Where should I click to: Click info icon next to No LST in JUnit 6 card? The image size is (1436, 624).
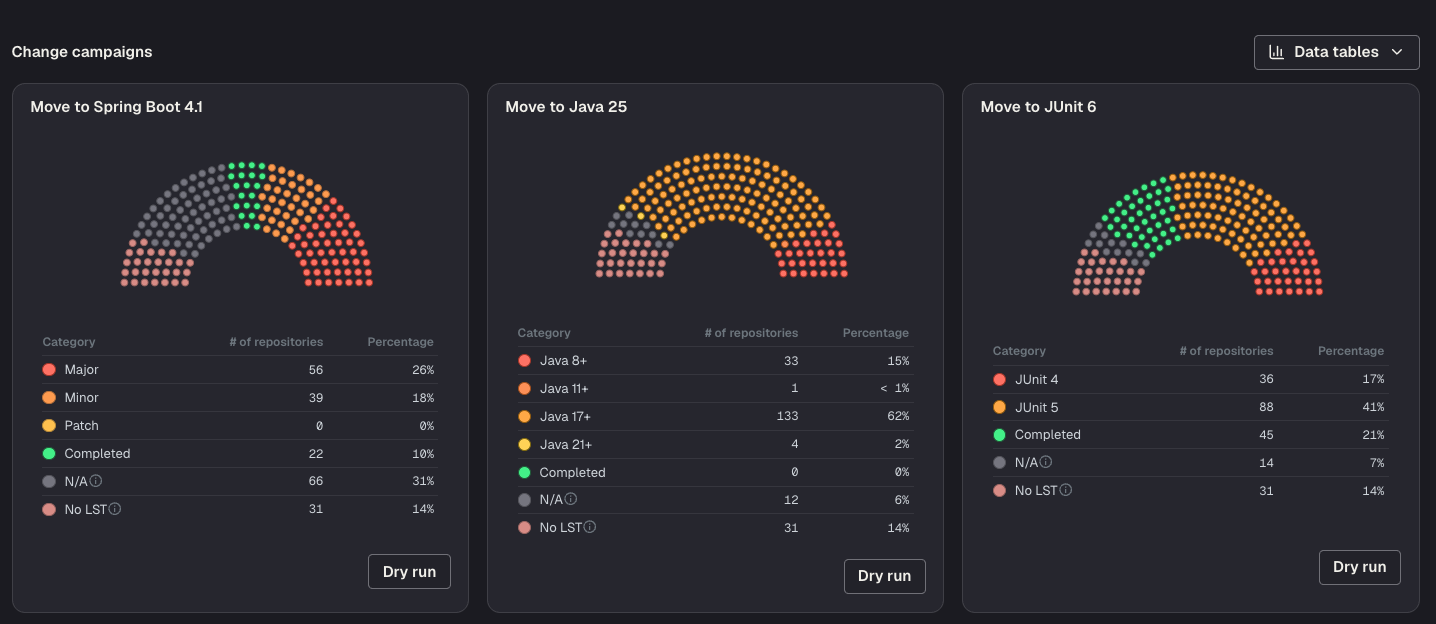[x=1065, y=490]
